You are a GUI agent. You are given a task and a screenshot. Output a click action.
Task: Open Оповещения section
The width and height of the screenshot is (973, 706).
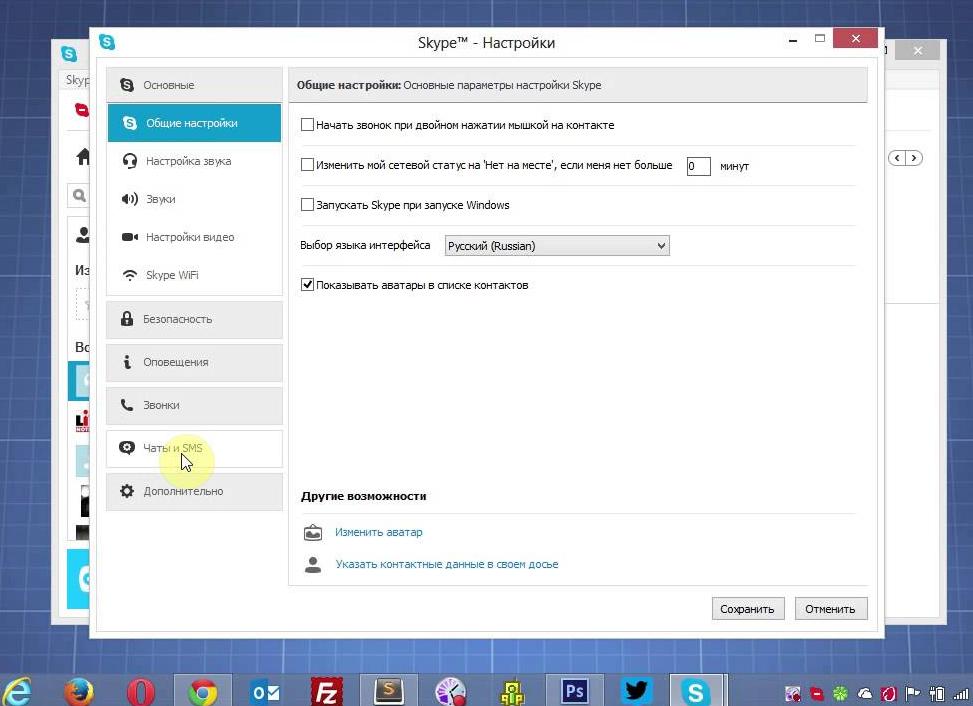pos(194,362)
